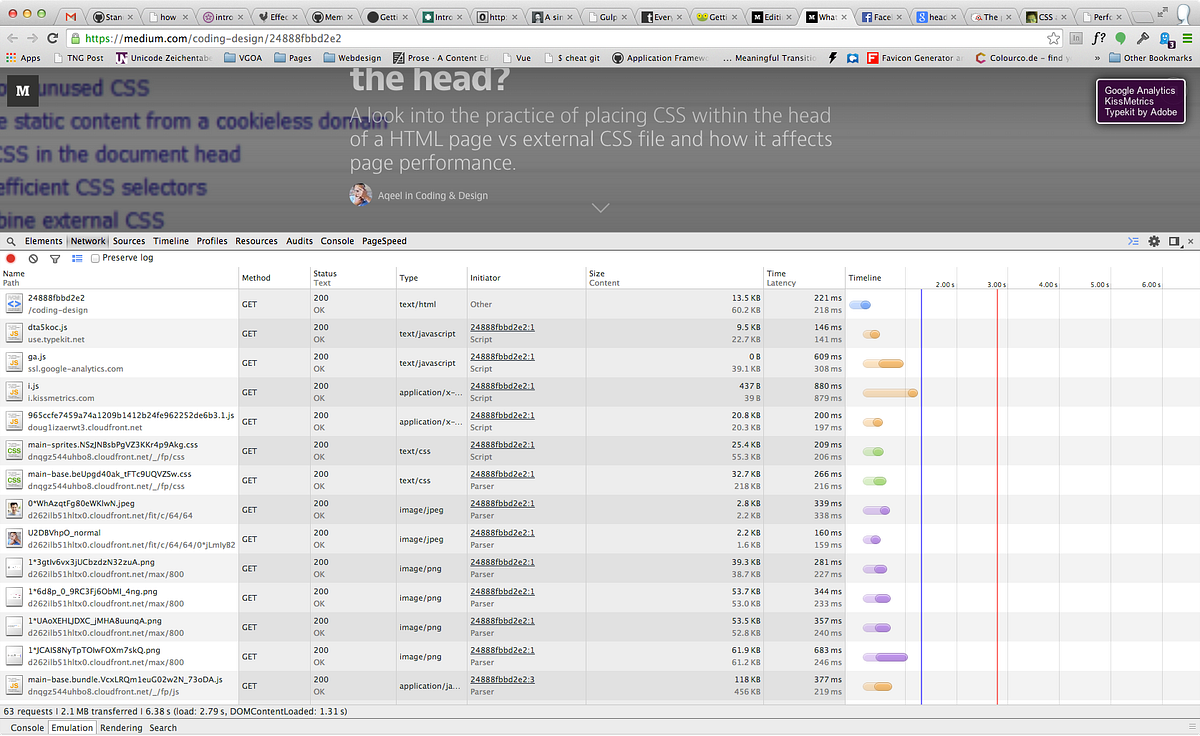The image size is (1200, 736).
Task: Toggle larger resource rows view icon
Action: click(77, 257)
